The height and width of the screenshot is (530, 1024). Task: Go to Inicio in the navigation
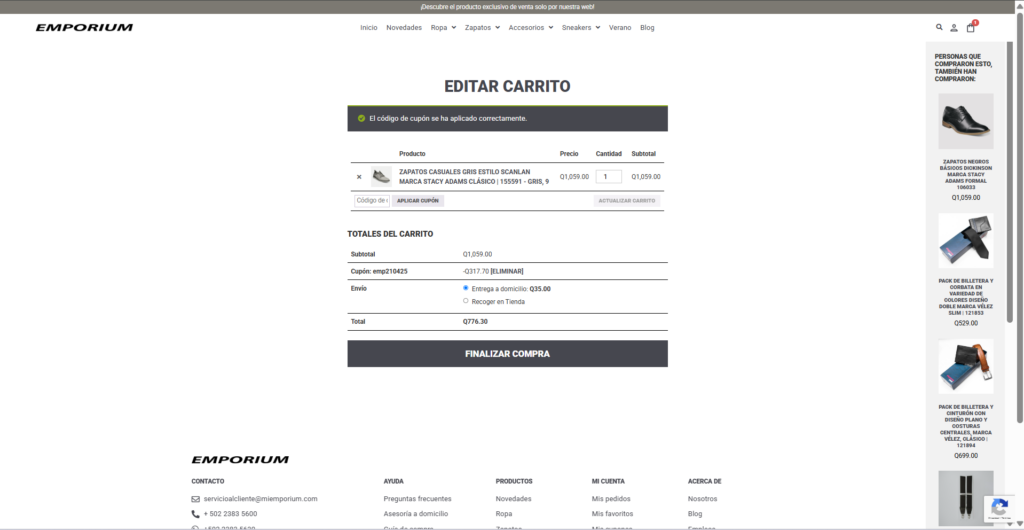coord(368,27)
